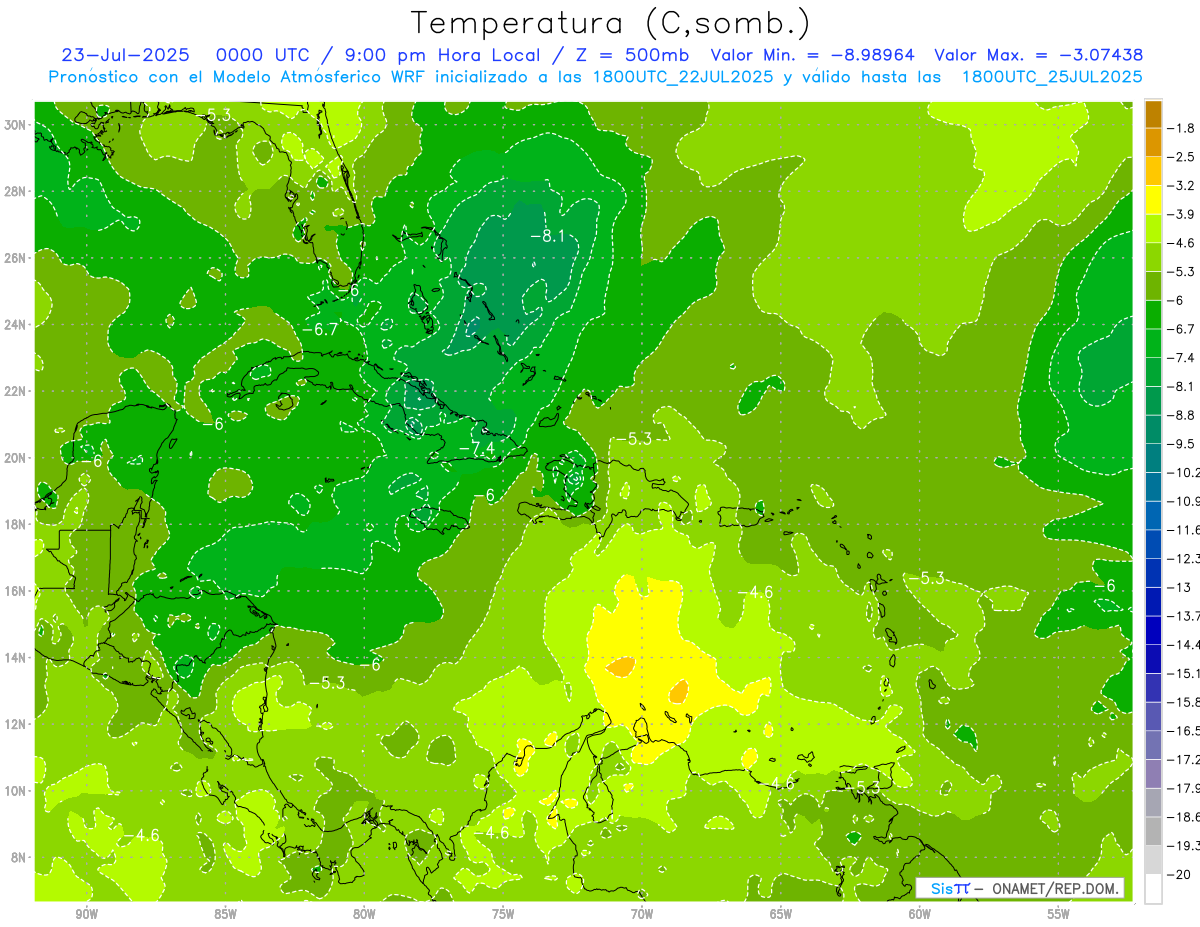The width and height of the screenshot is (1200, 927).
Task: Click the -8.1 contour label over the Bahamas
Action: click(549, 236)
